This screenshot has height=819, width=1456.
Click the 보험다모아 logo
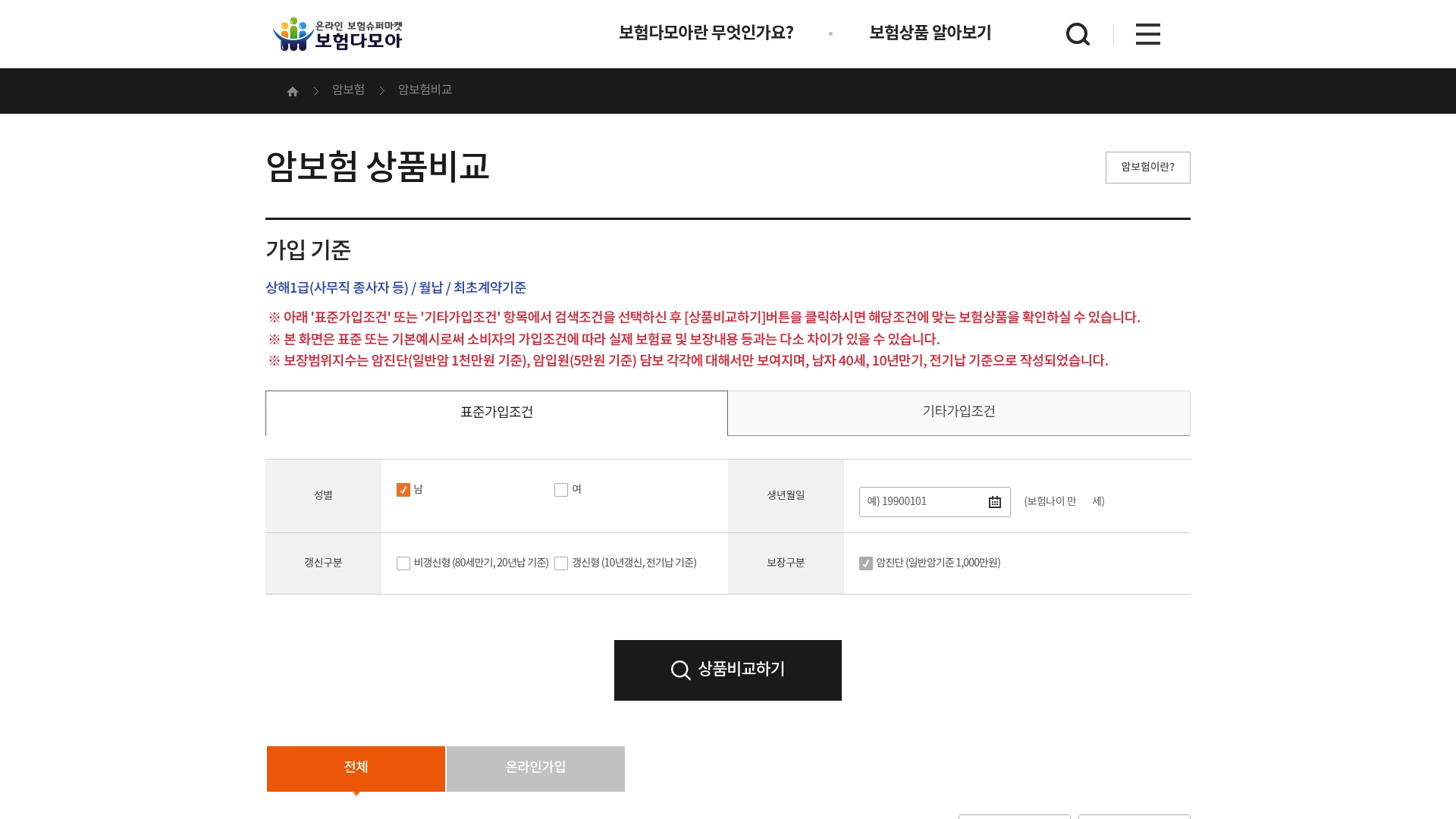coord(337,34)
